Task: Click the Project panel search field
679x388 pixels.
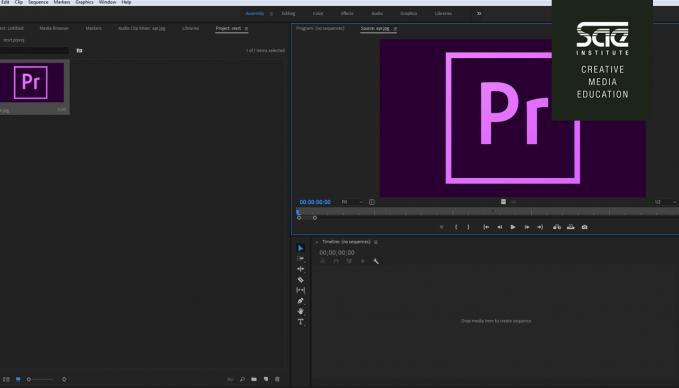Action: point(34,51)
